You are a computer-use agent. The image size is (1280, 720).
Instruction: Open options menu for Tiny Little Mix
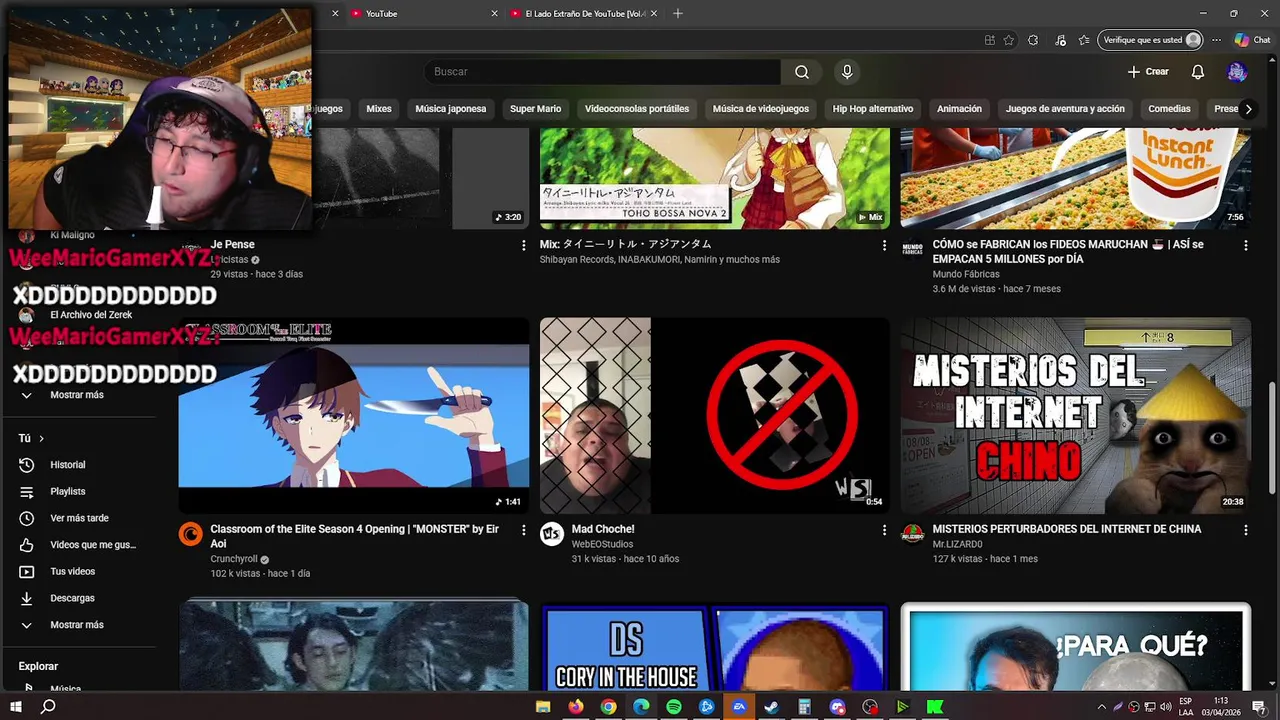point(884,245)
